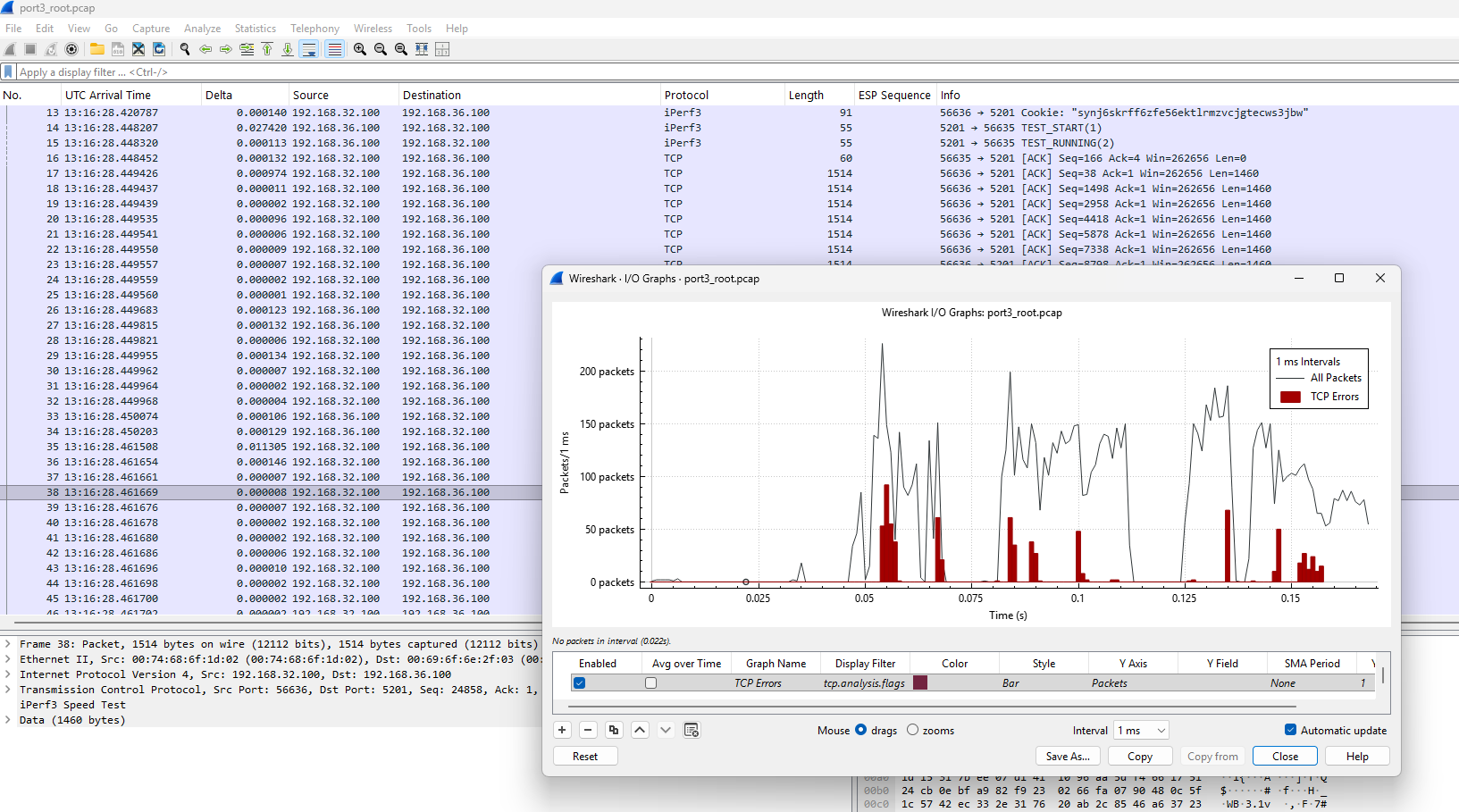Expand Internet Protocol Version 4 row
1459x812 pixels.
(x=8, y=674)
